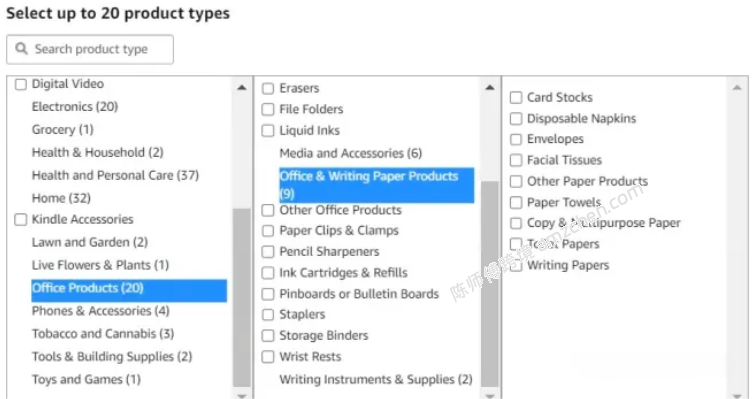Select the highlighted Office Products (20) item
This screenshot has height=399, width=753.
point(129,290)
